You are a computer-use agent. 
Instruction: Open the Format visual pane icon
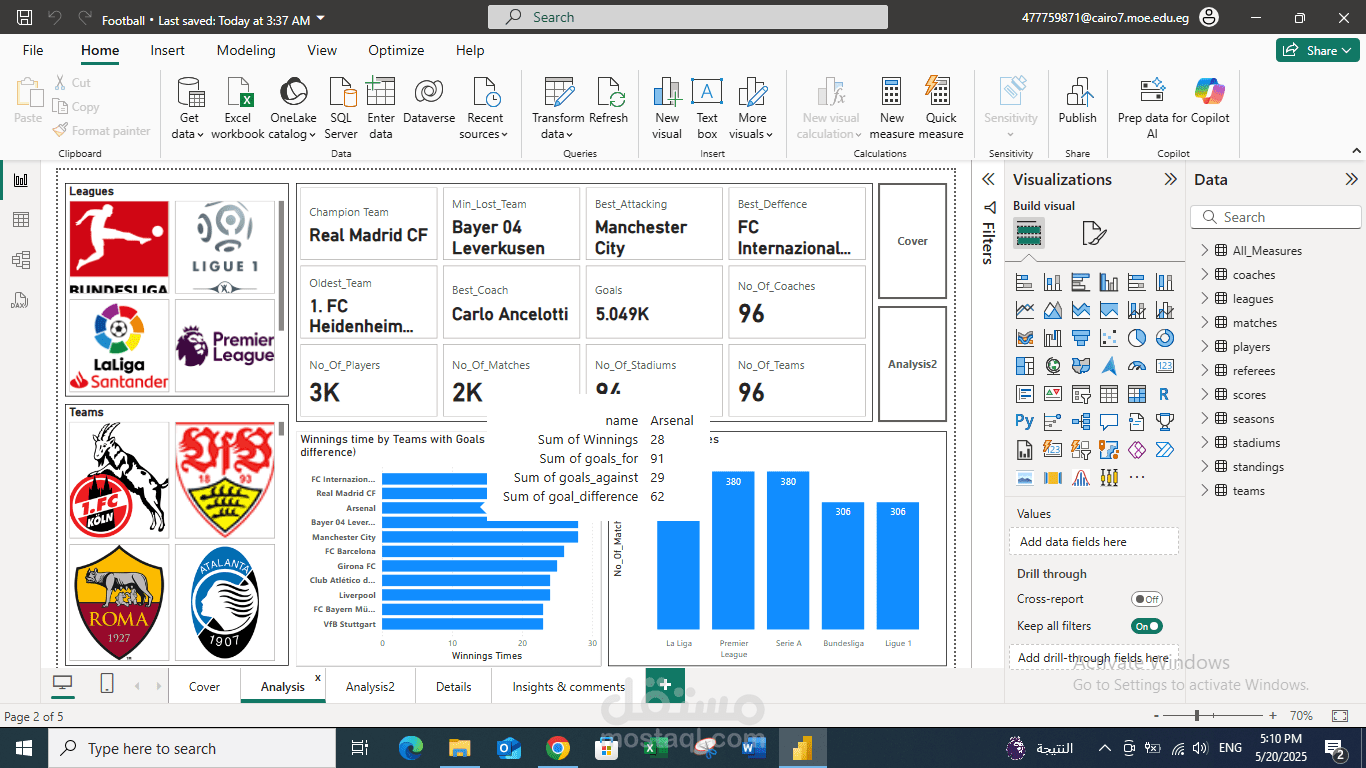pos(1094,234)
